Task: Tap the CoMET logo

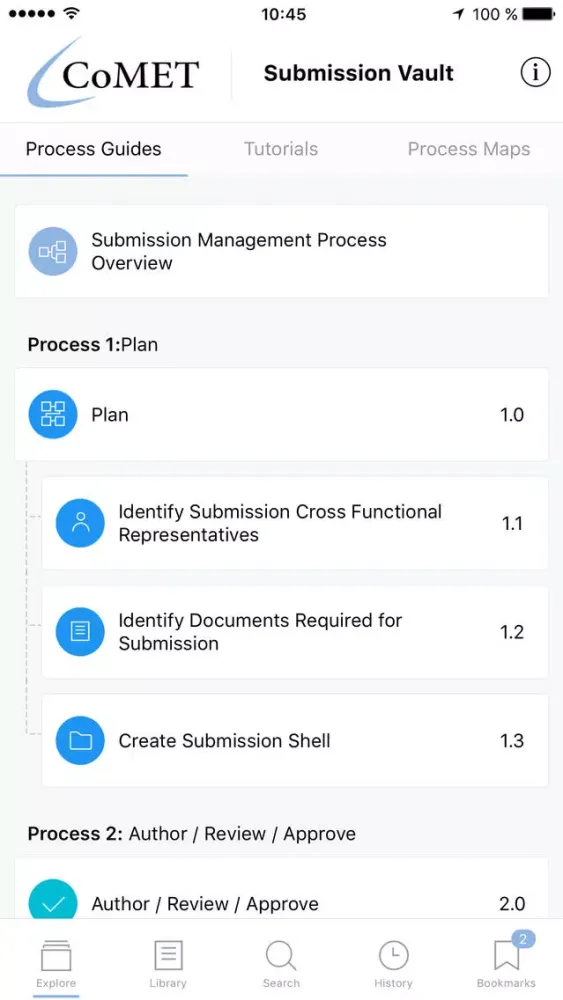Action: pos(113,72)
